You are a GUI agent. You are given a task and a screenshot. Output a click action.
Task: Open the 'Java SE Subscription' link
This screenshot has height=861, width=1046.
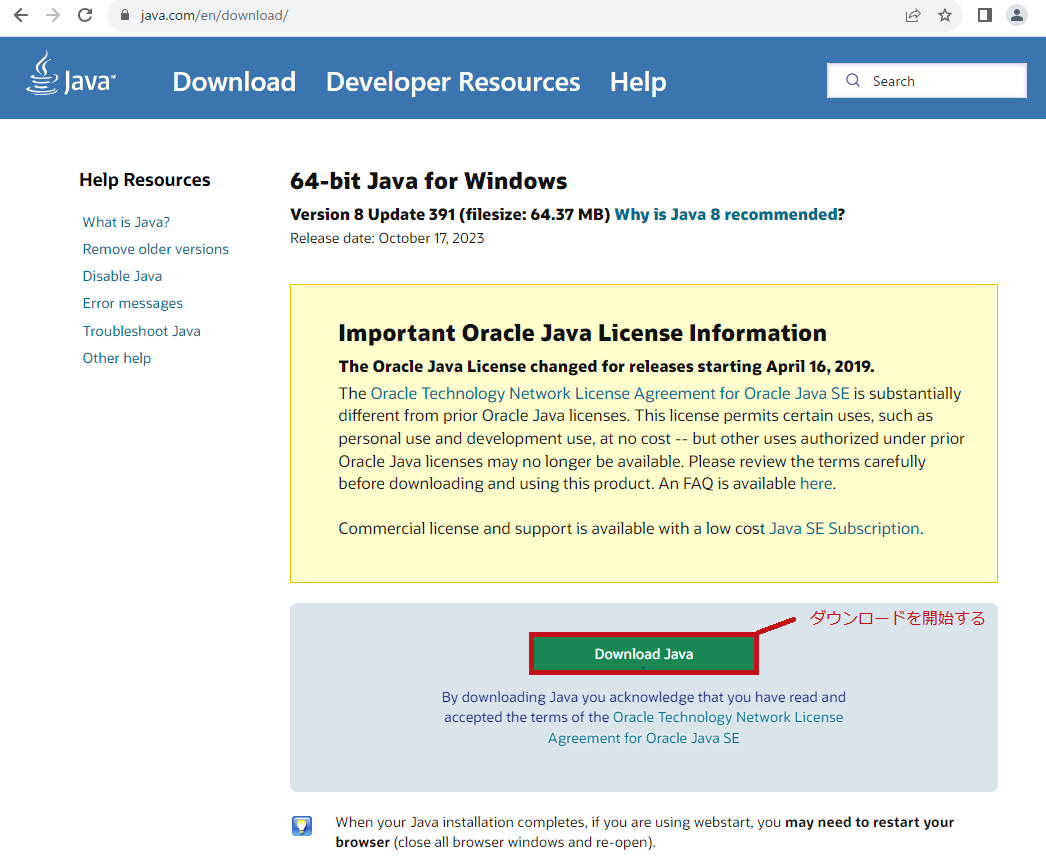tap(845, 528)
